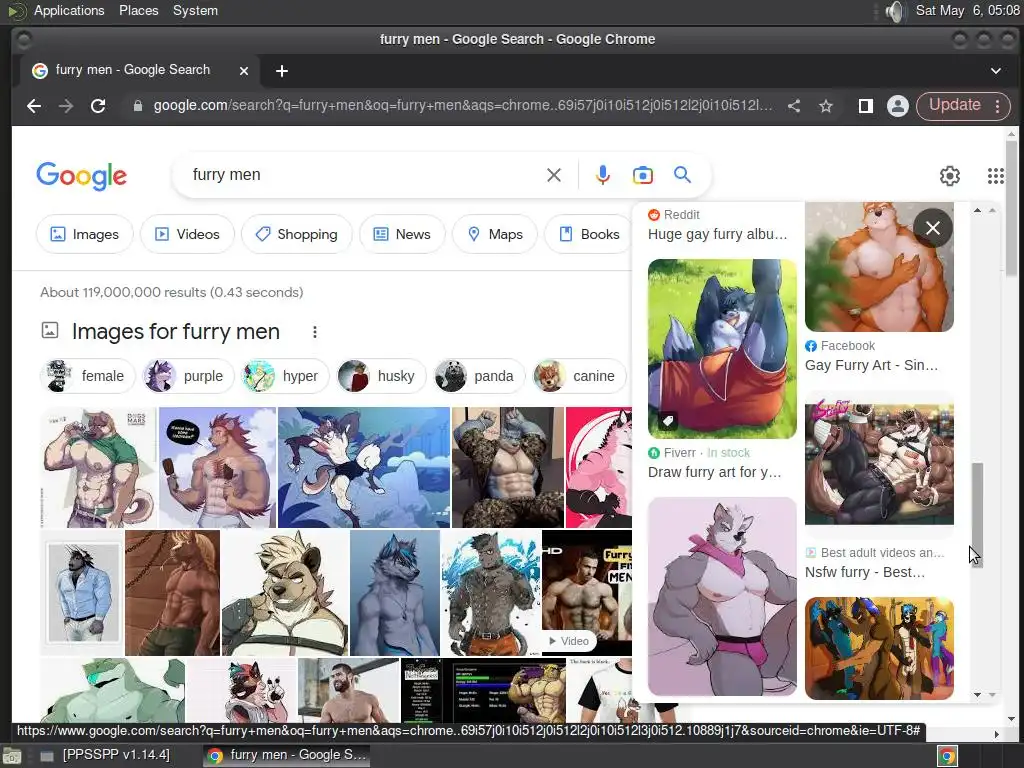Open Chrome three-dot menu next to Update

point(998,106)
